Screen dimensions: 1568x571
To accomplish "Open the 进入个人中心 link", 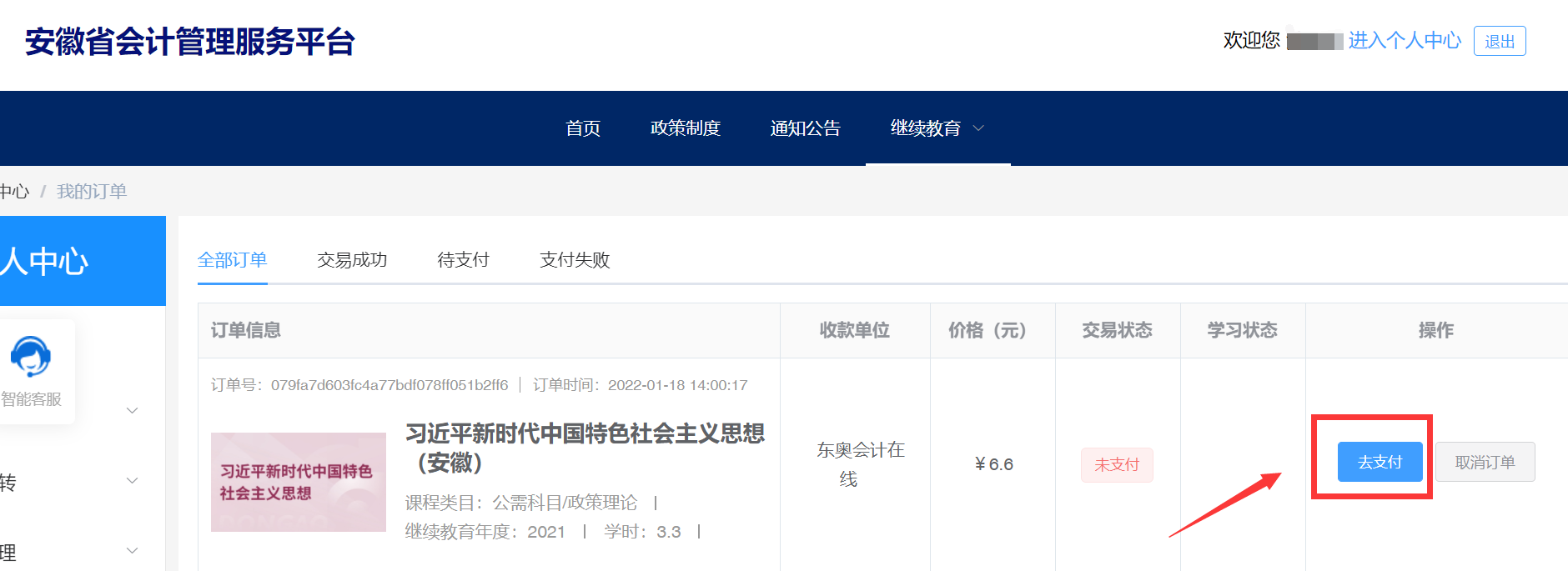I will [x=1405, y=41].
